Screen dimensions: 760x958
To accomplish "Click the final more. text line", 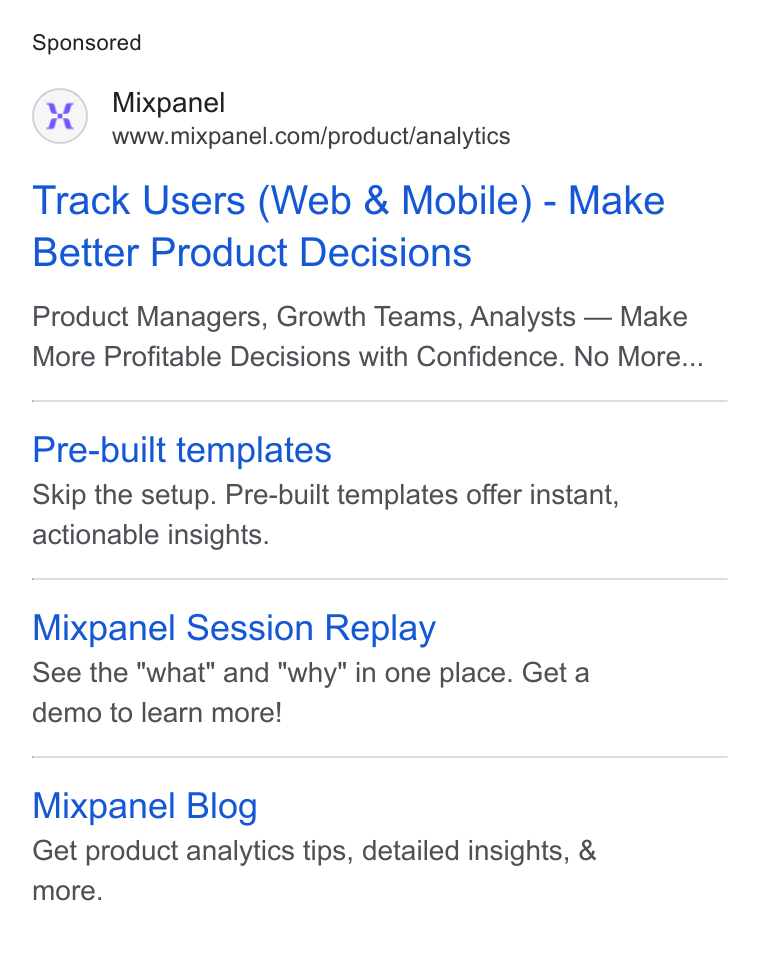I will pyautogui.click(x=67, y=891).
